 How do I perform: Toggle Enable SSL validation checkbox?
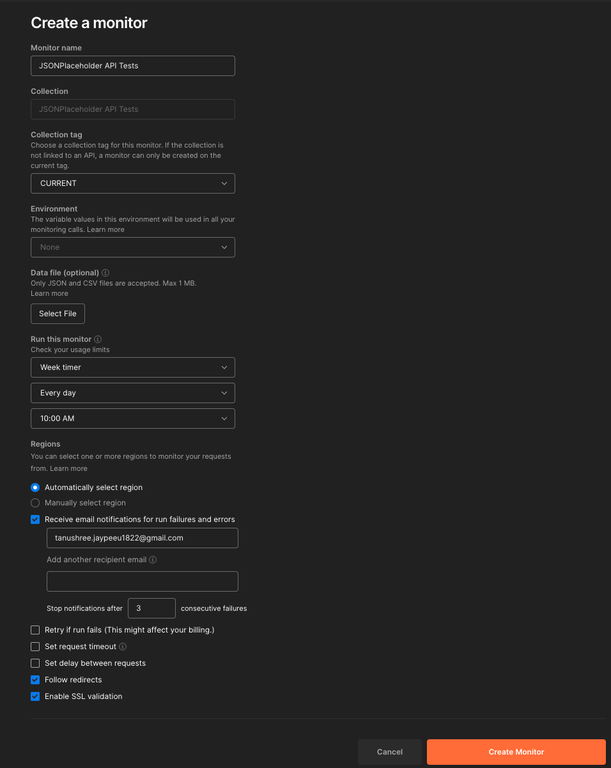tap(35, 696)
